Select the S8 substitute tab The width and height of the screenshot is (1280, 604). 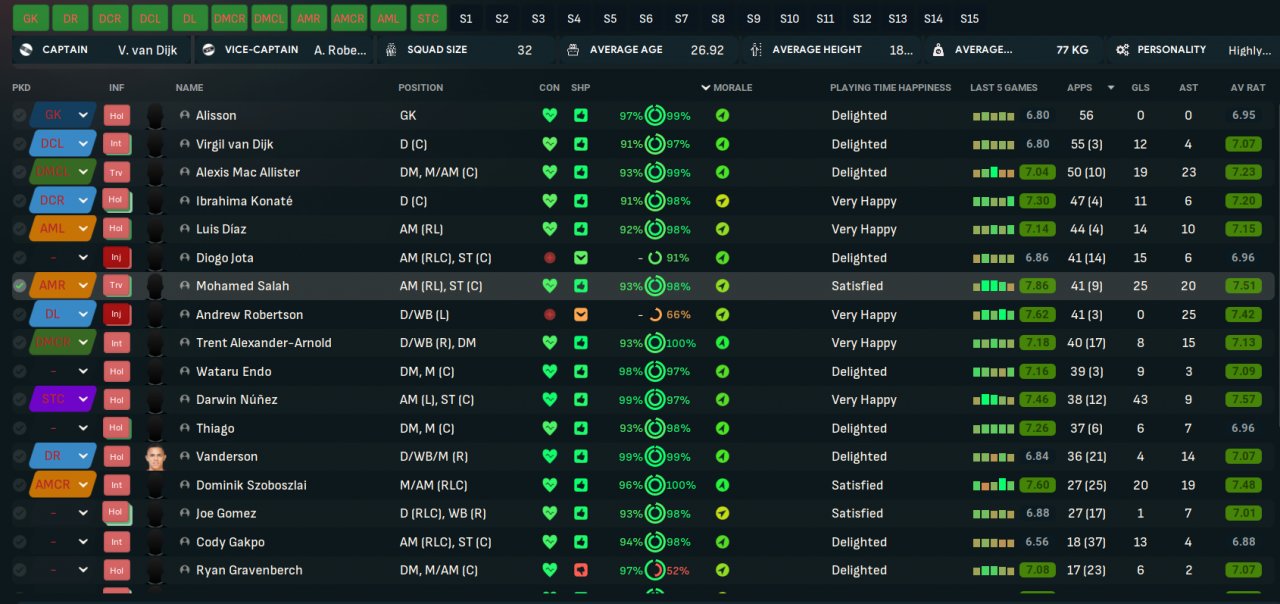[718, 19]
